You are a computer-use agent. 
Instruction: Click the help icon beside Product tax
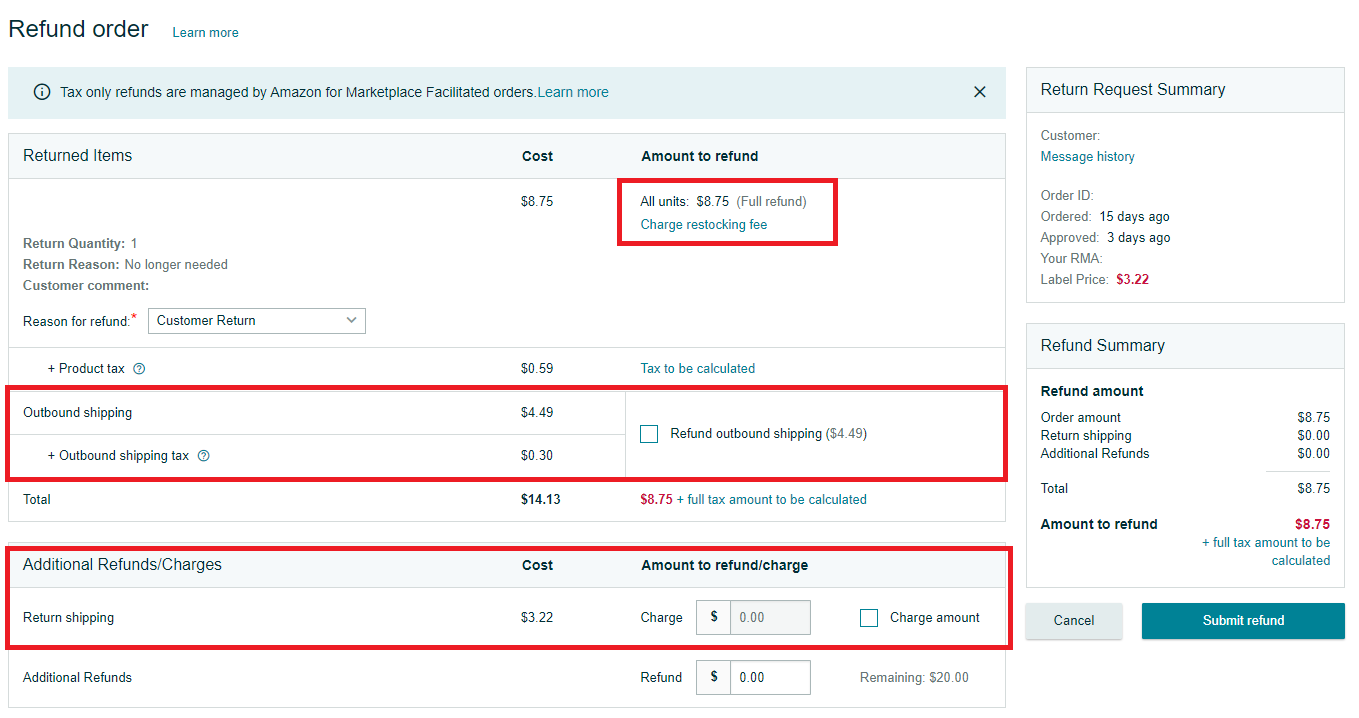pos(139,369)
